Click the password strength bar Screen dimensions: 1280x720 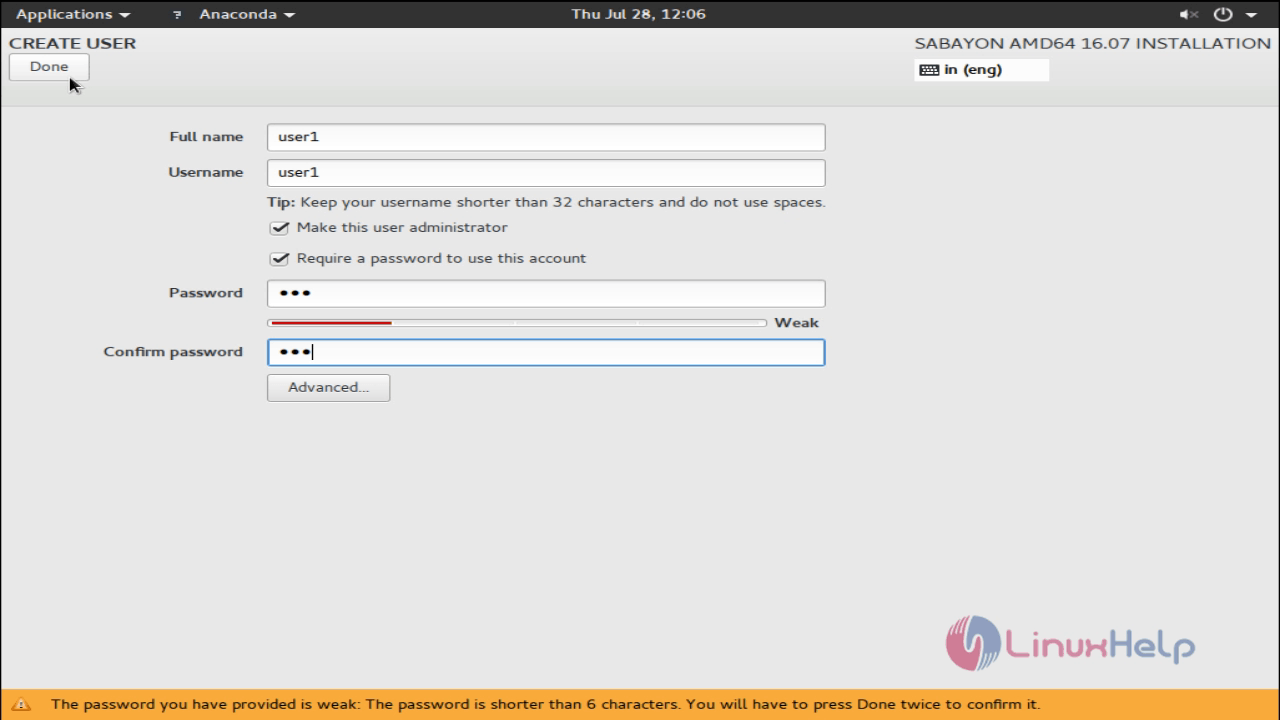517,323
